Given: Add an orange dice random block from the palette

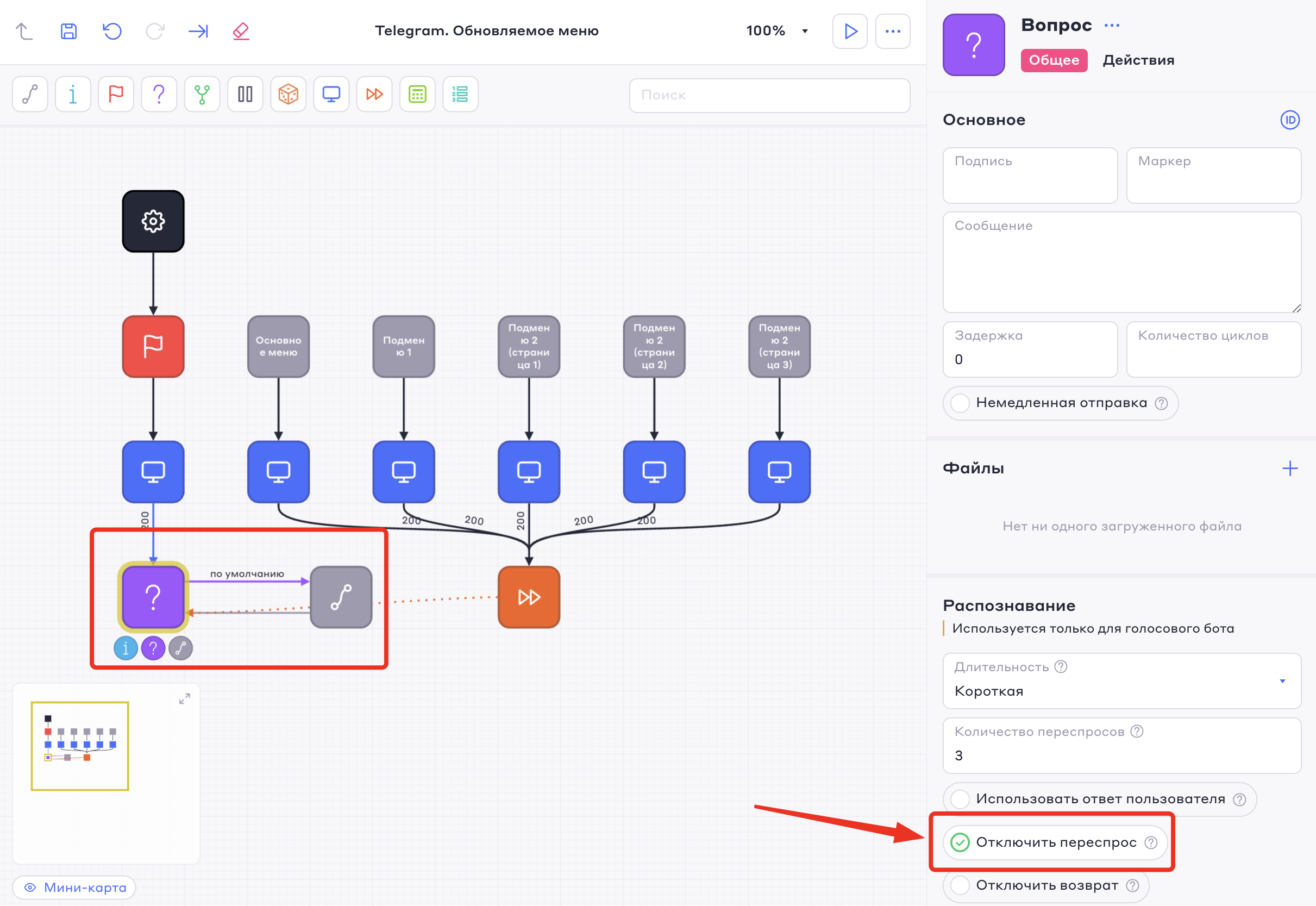Looking at the screenshot, I should [x=289, y=94].
